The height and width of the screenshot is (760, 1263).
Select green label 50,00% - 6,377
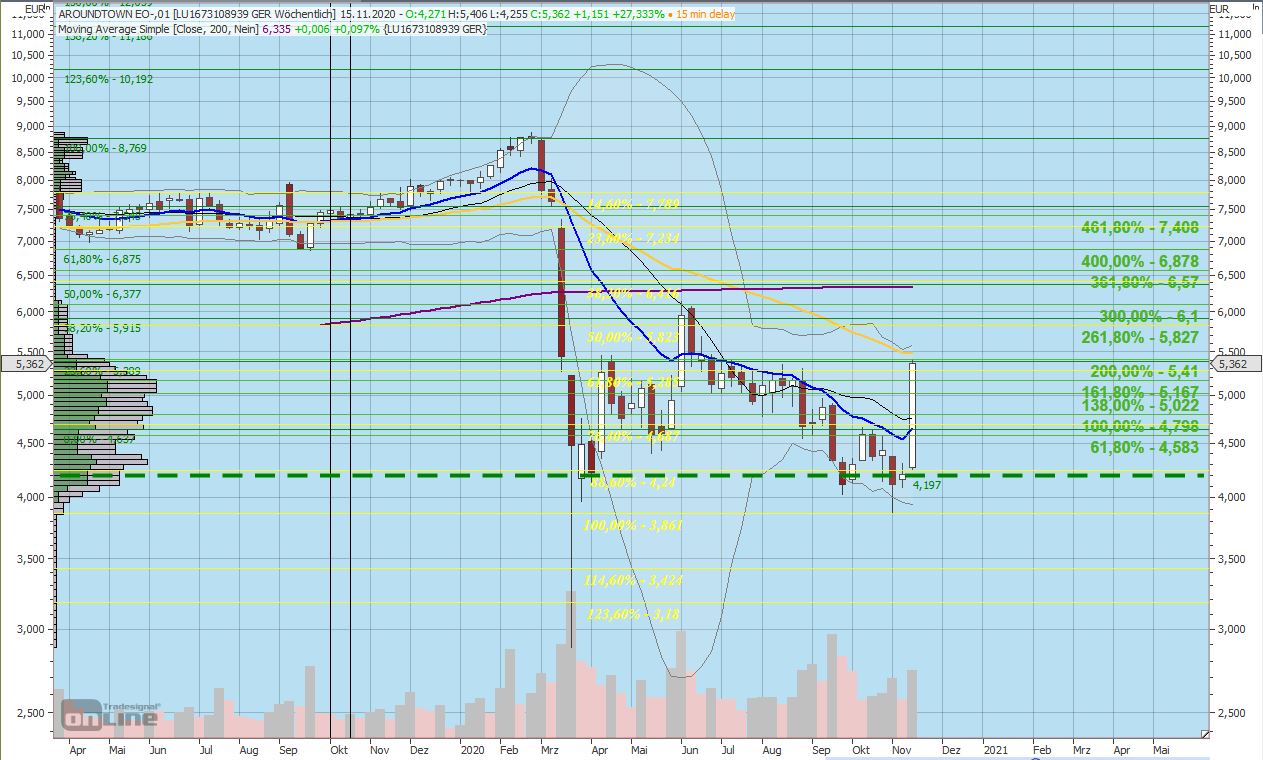(101, 294)
